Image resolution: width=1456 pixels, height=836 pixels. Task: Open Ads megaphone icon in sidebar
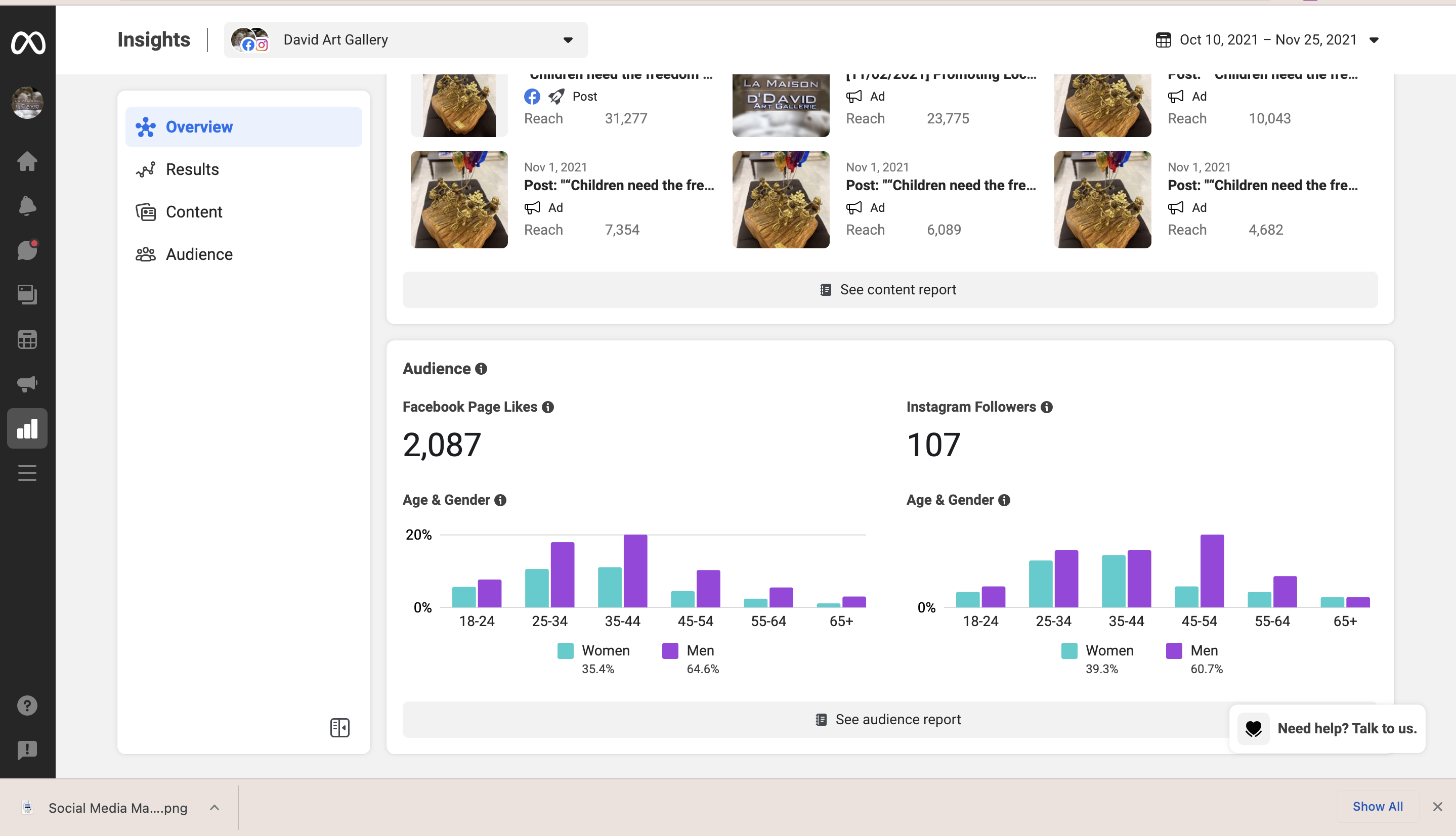(27, 383)
